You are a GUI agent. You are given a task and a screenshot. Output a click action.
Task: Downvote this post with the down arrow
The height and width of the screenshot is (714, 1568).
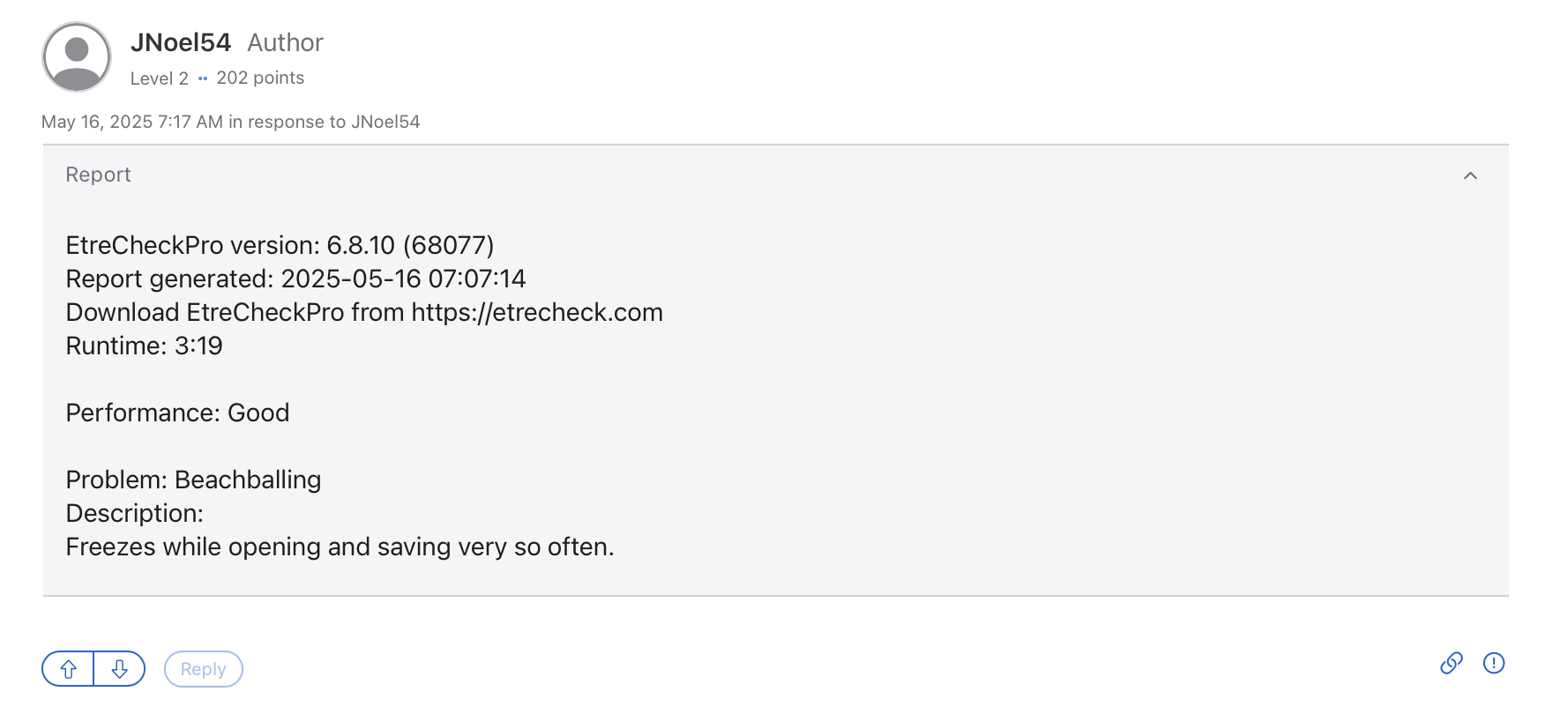coord(120,669)
